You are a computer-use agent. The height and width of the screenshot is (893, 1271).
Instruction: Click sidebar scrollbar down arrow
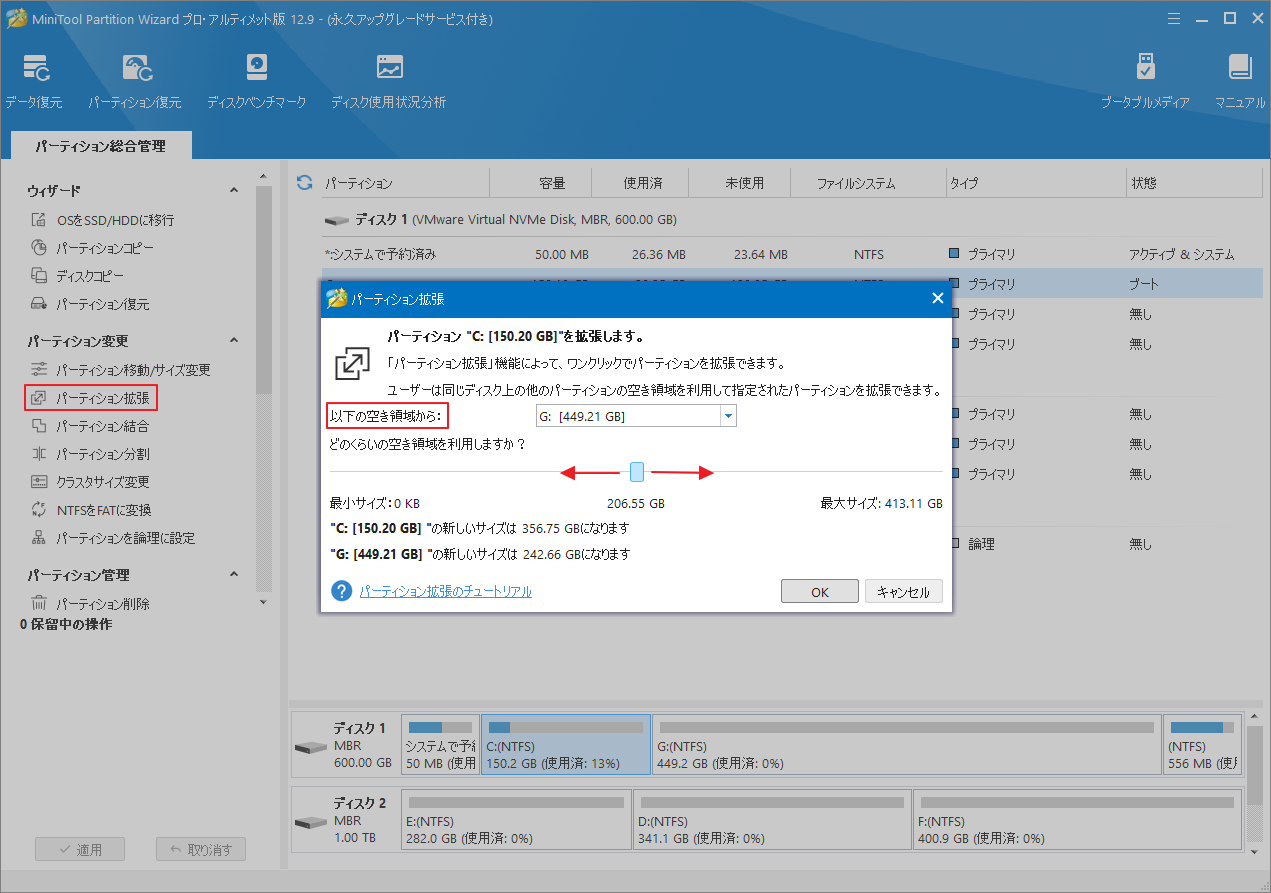263,603
